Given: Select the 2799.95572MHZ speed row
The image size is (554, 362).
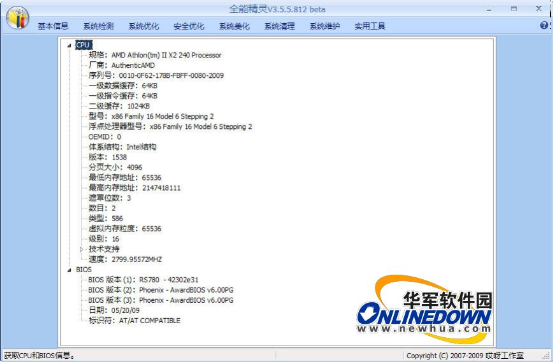Looking at the screenshot, I should (x=125, y=260).
